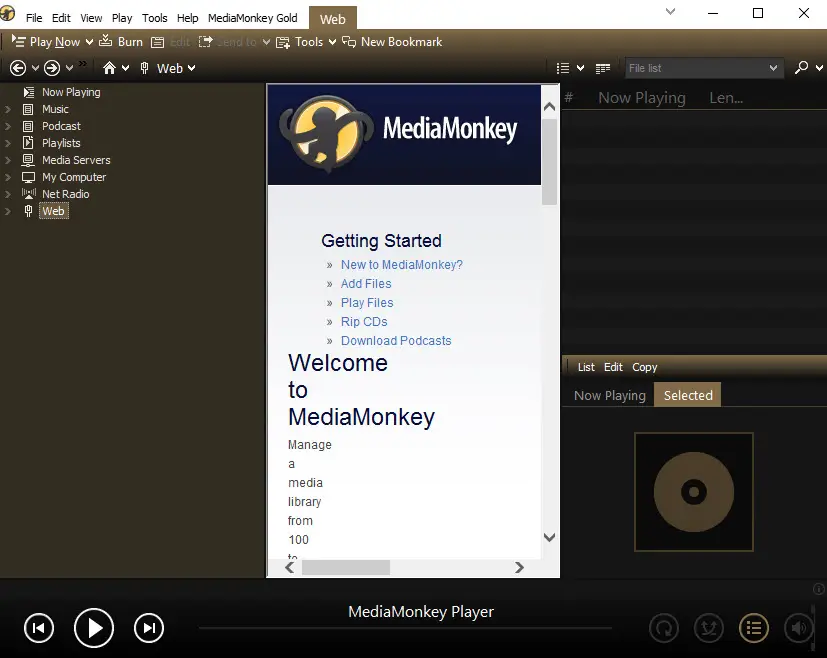This screenshot has width=827, height=658.
Task: Open the Home dropdown arrow
Action: tap(126, 68)
